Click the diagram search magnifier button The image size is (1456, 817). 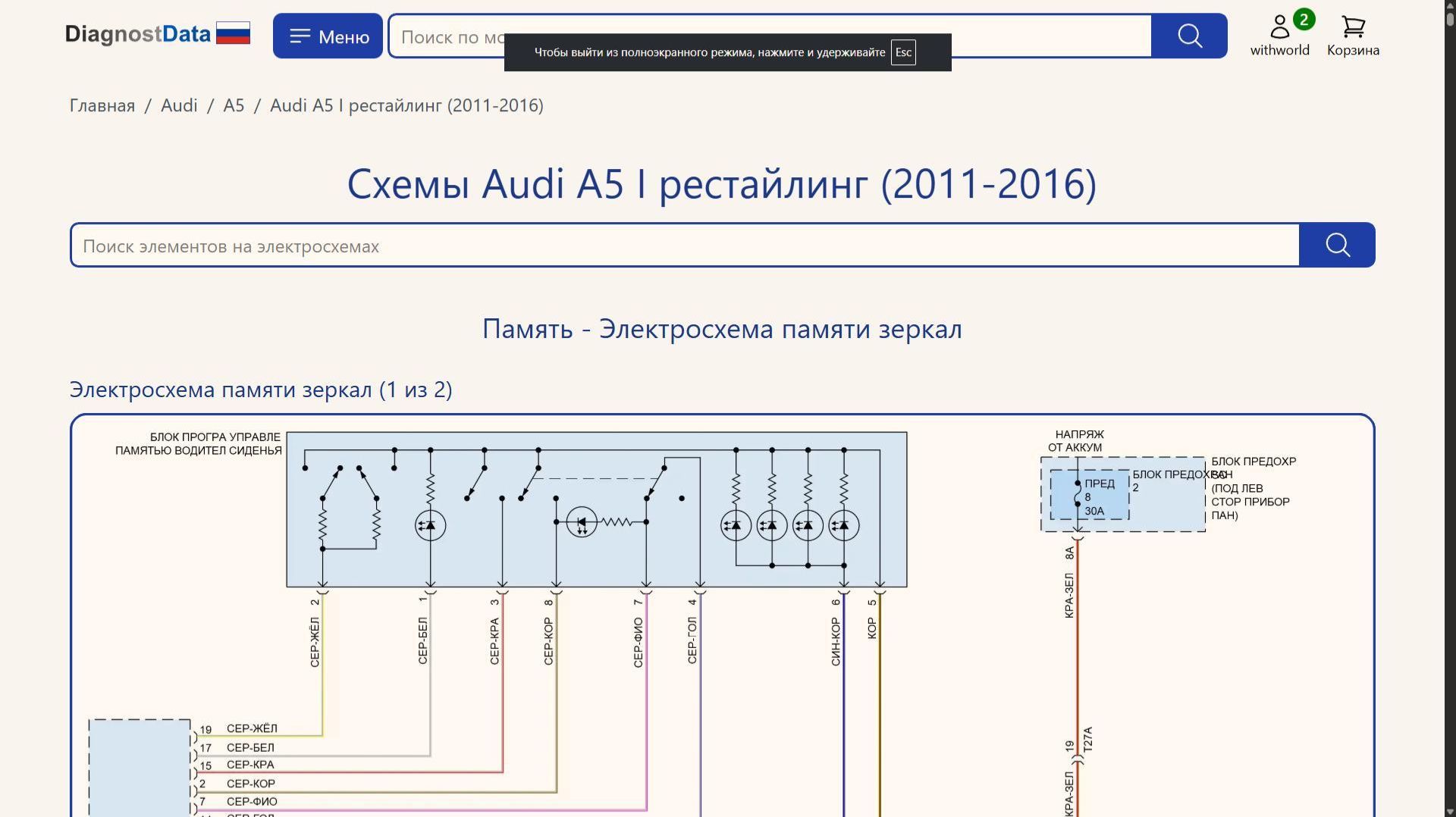pyautogui.click(x=1337, y=245)
